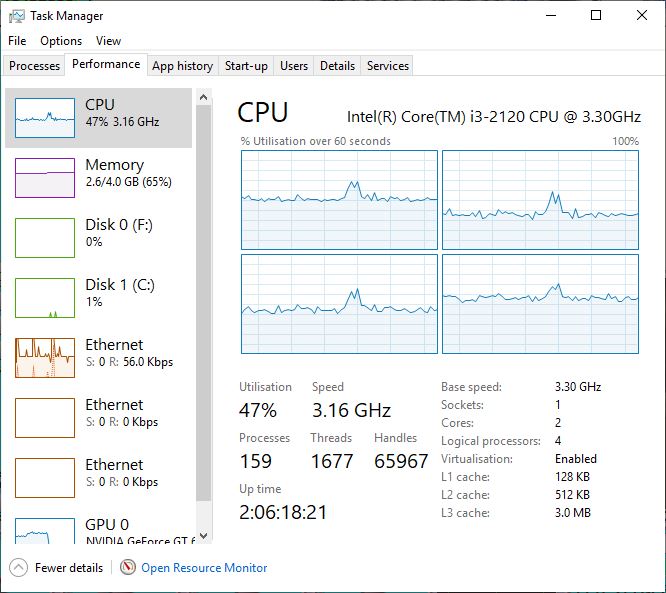Viewport: 666px width, 593px height.
Task: Collapse with the Fewer details chevron icon
Action: pyautogui.click(x=18, y=568)
